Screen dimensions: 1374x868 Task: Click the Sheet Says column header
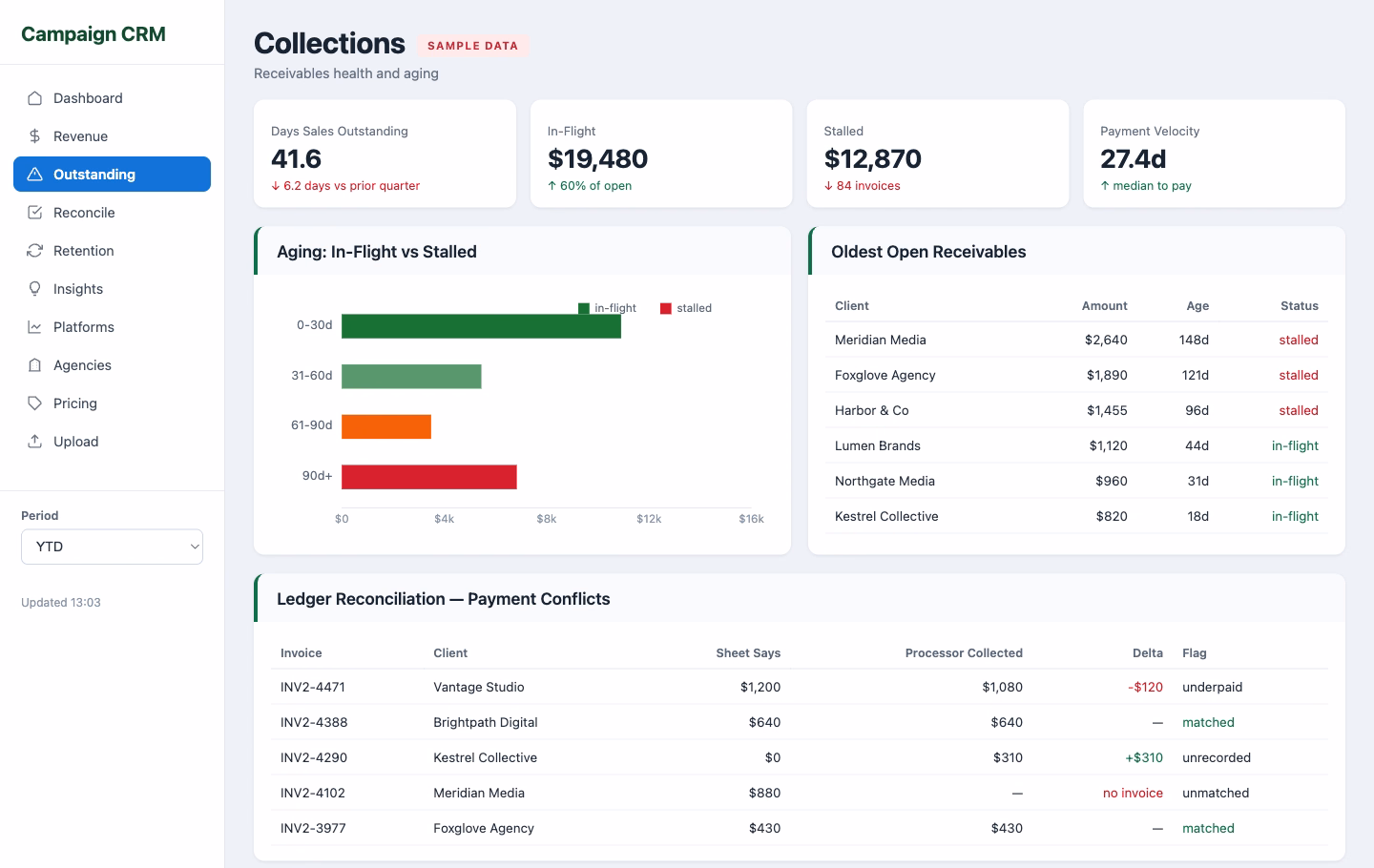pos(748,653)
